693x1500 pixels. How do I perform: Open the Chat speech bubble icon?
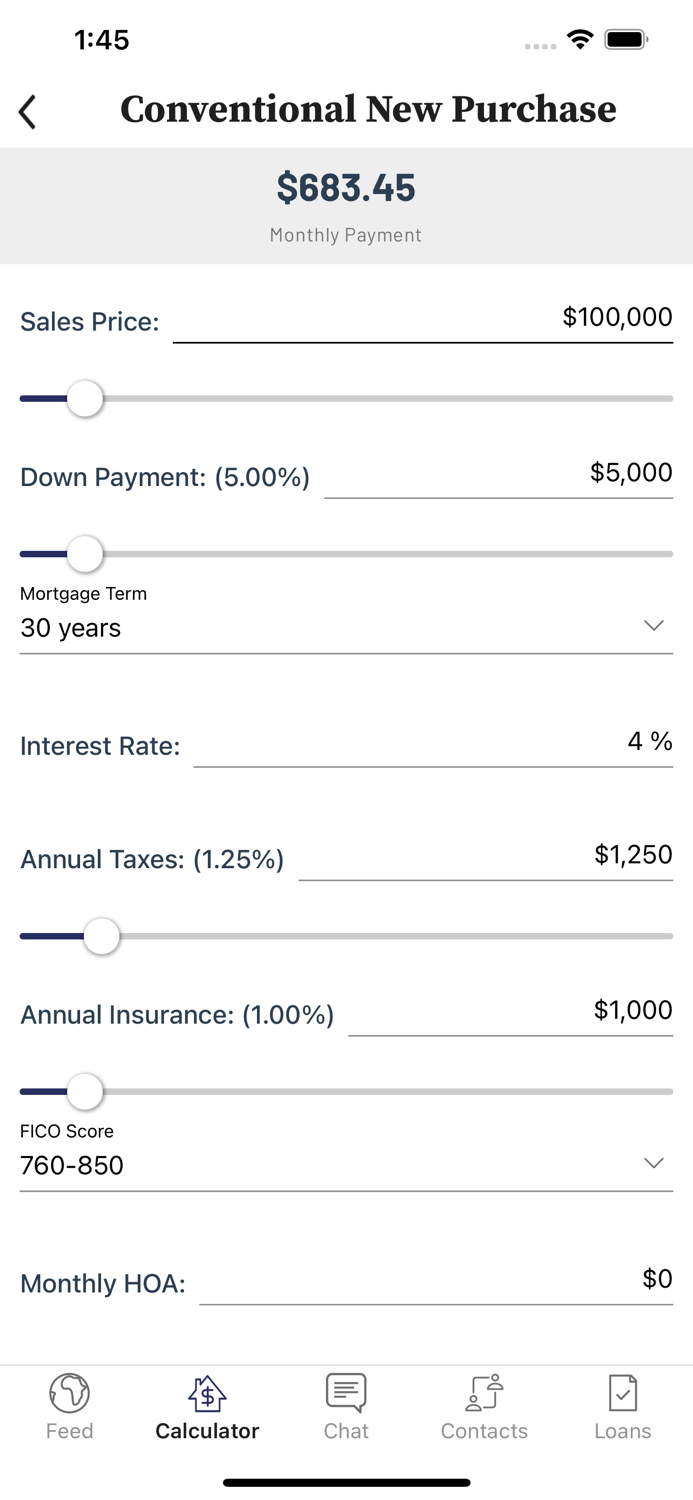click(345, 1390)
